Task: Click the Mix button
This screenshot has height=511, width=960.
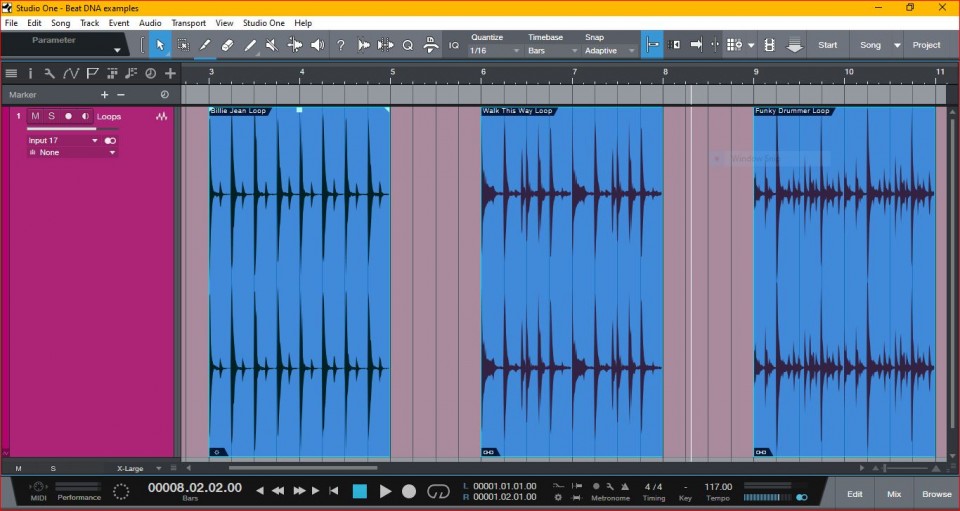Action: click(893, 493)
